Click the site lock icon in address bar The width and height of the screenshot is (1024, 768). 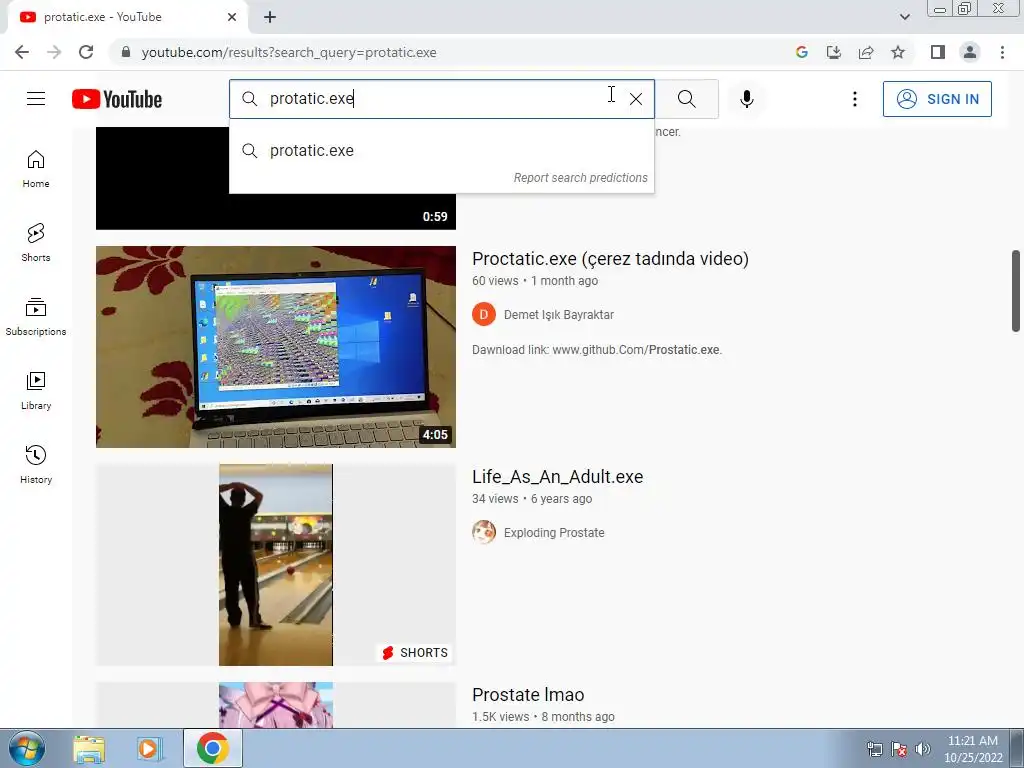coord(126,52)
